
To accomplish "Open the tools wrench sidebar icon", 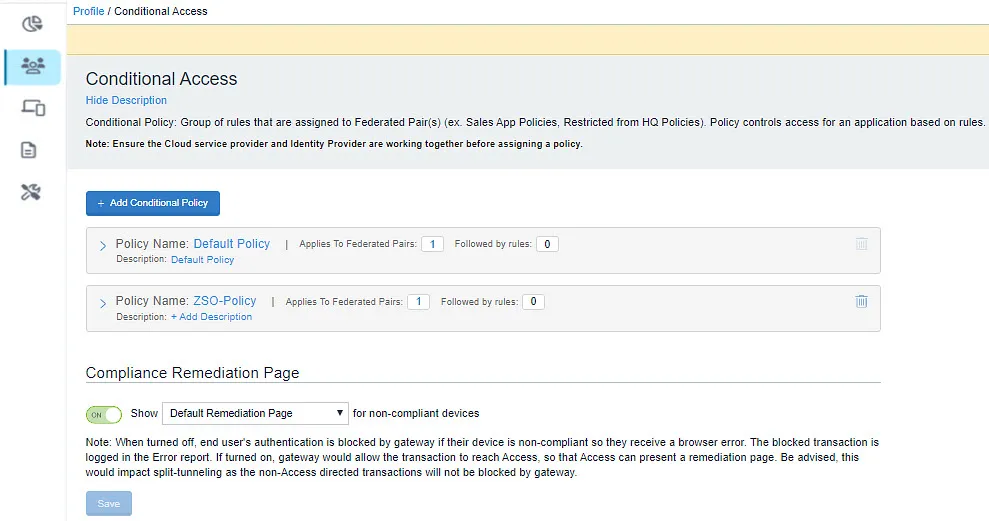I will 31,192.
